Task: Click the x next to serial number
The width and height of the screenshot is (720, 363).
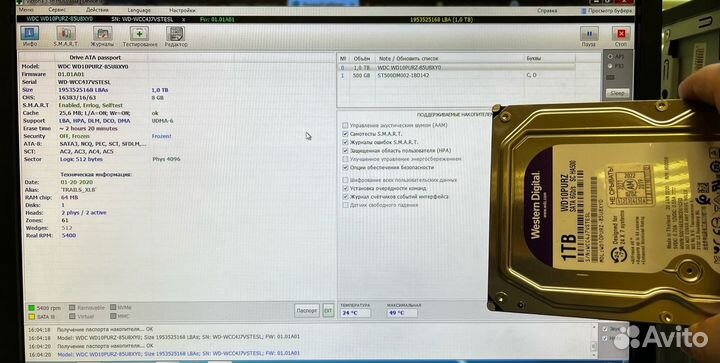Action: point(184,19)
